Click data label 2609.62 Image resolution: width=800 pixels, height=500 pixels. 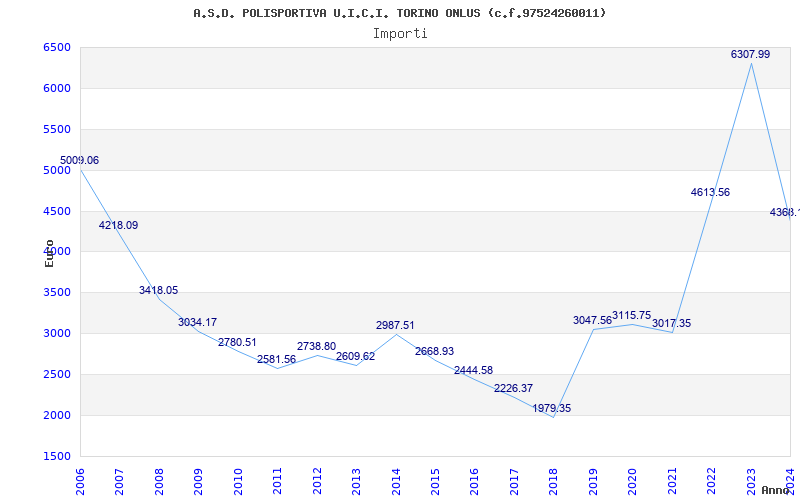pyautogui.click(x=356, y=356)
